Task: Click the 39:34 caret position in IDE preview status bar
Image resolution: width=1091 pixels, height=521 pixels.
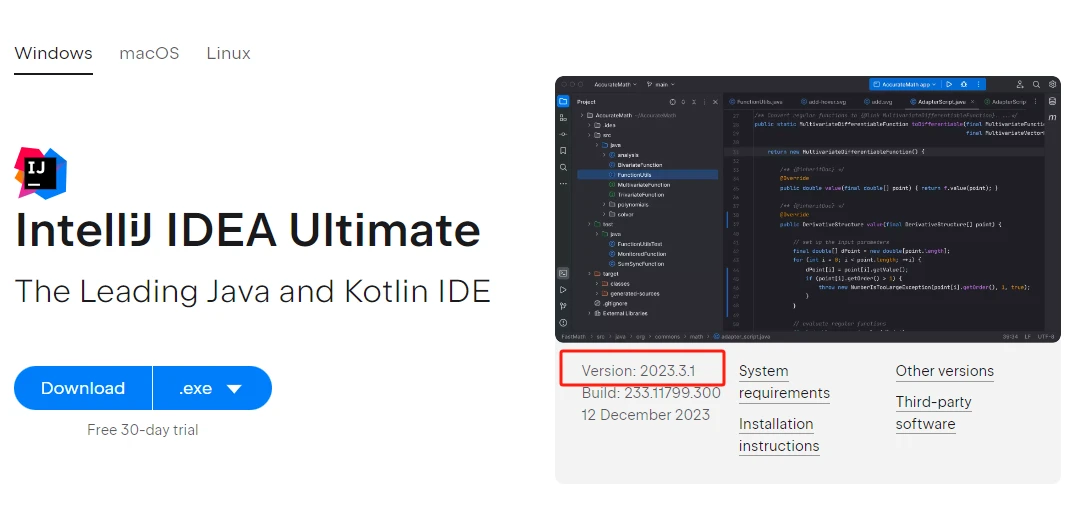Action: (1008, 336)
